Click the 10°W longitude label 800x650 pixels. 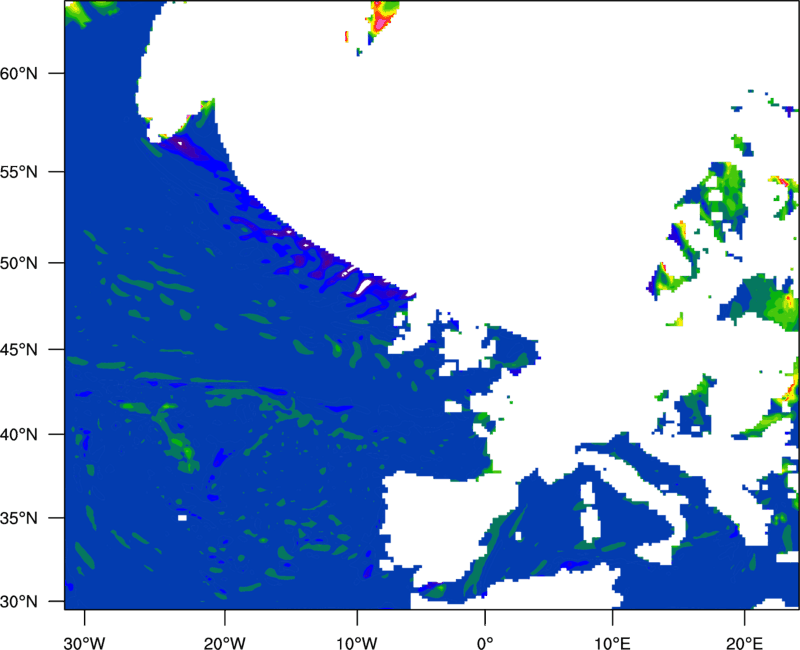point(357,643)
